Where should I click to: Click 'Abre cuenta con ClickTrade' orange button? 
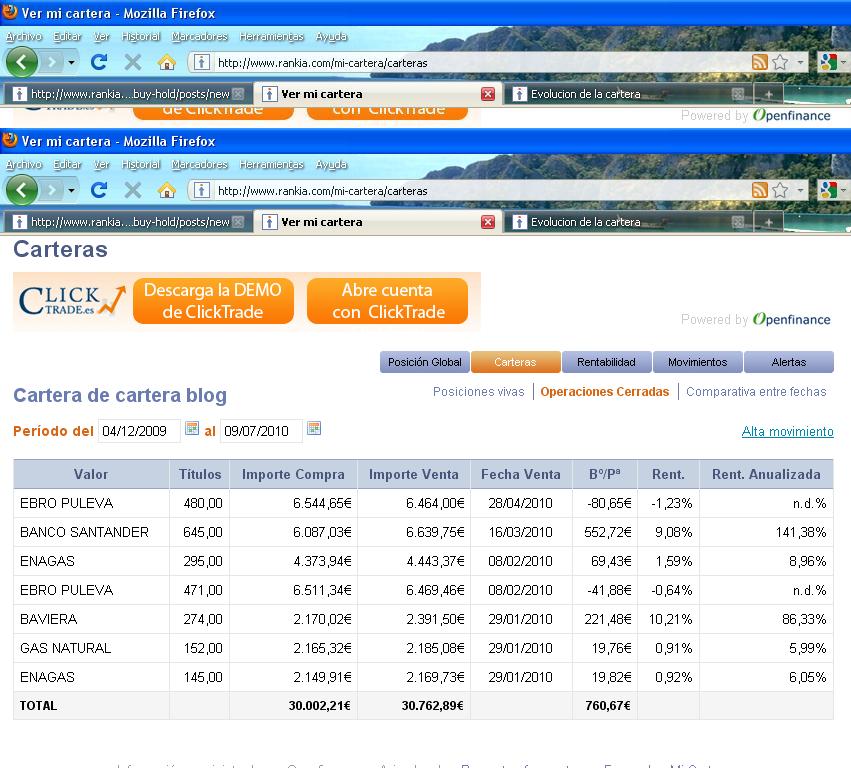click(x=388, y=301)
